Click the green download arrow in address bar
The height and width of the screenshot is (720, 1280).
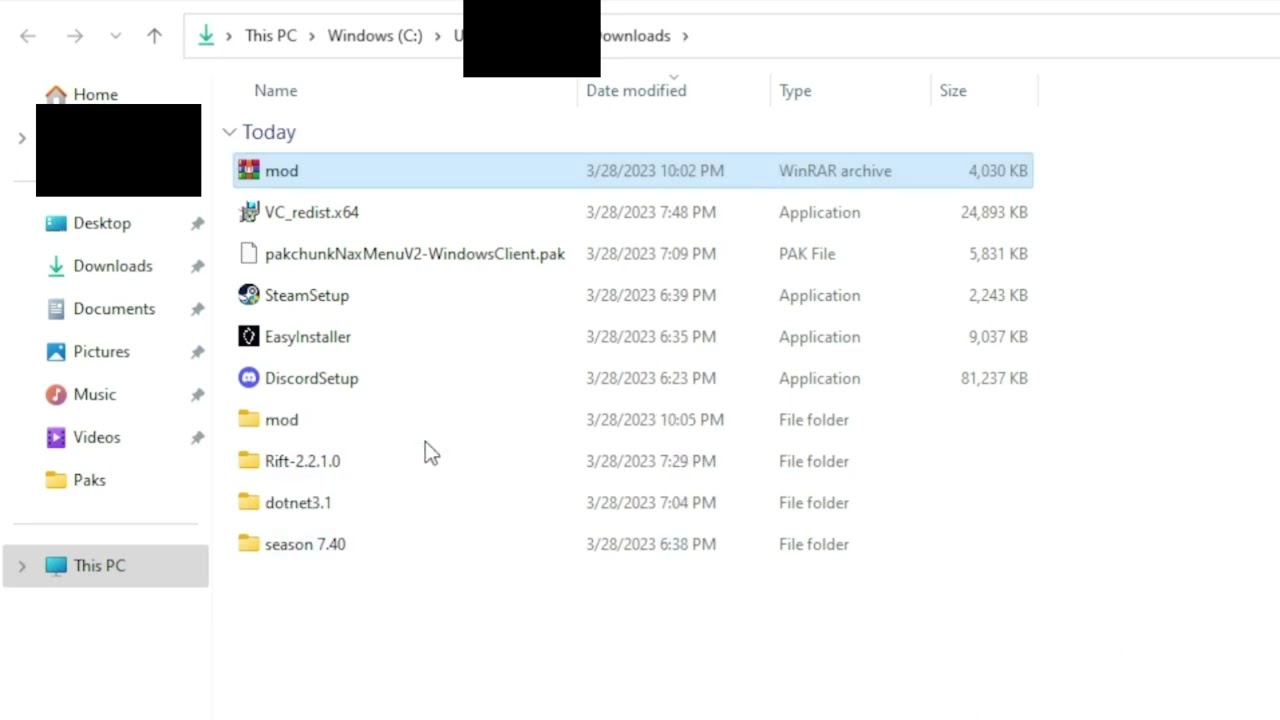(x=206, y=36)
